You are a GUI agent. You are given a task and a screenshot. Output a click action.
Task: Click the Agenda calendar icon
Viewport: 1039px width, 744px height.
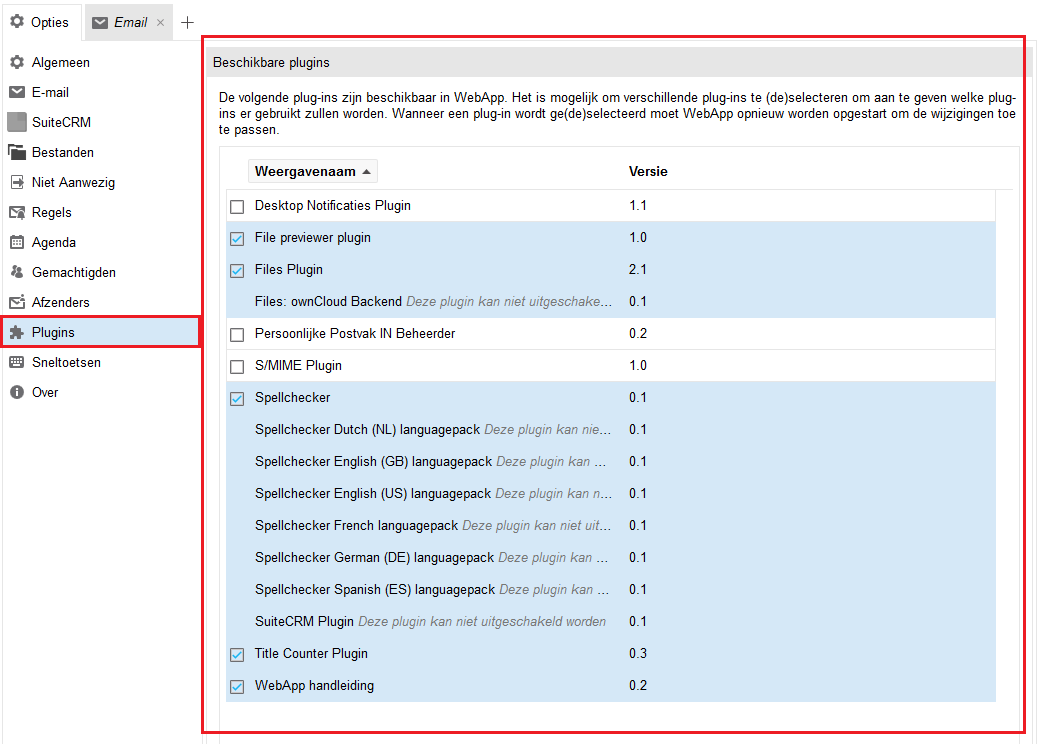pyautogui.click(x=17, y=242)
